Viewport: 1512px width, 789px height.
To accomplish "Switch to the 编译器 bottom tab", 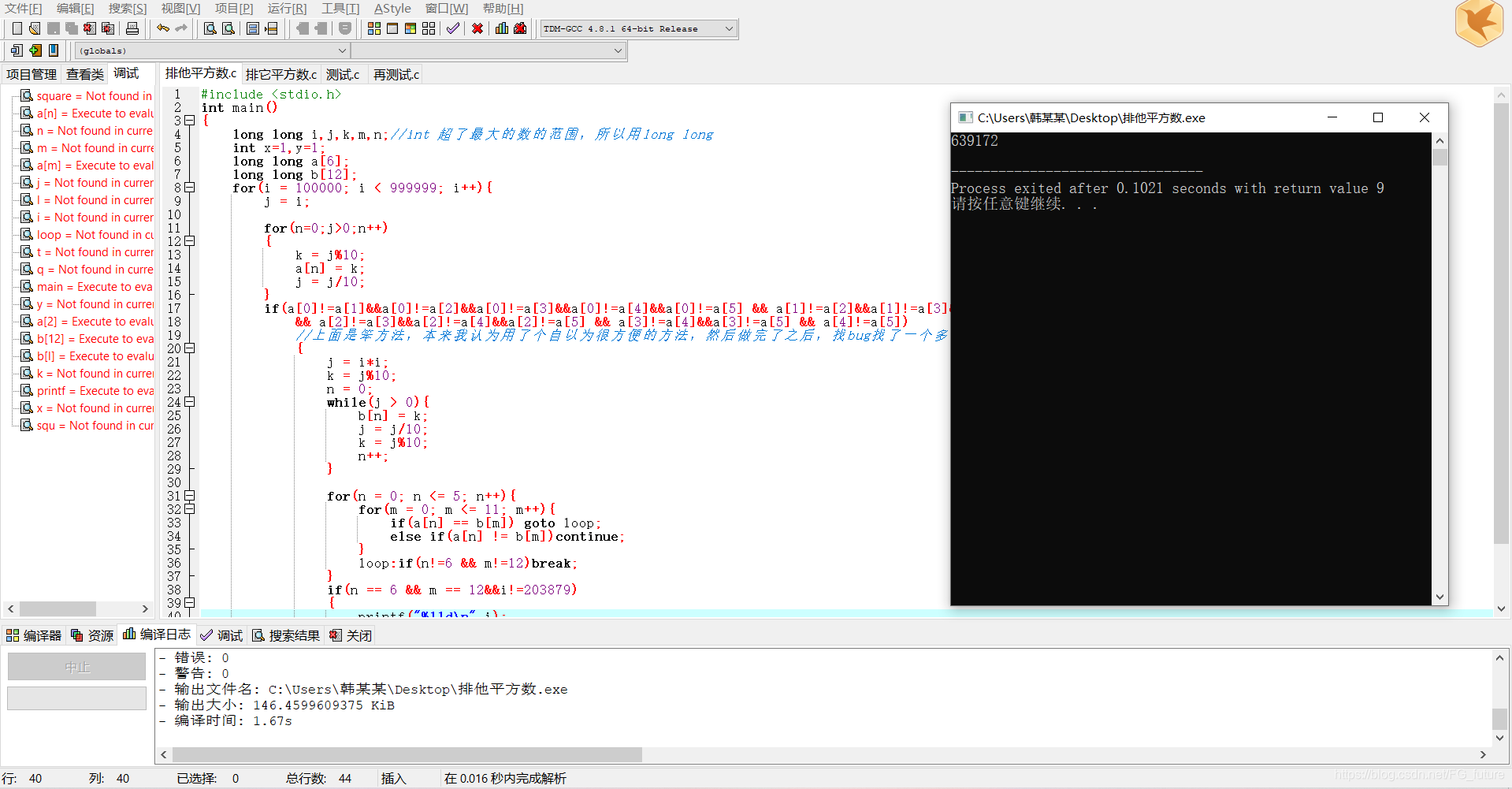I will click(x=34, y=635).
